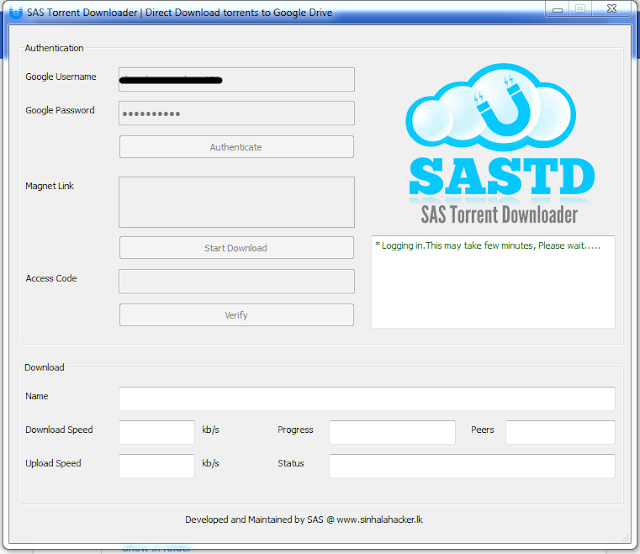Click the Access Code input box
This screenshot has height=554, width=640.
click(x=236, y=281)
